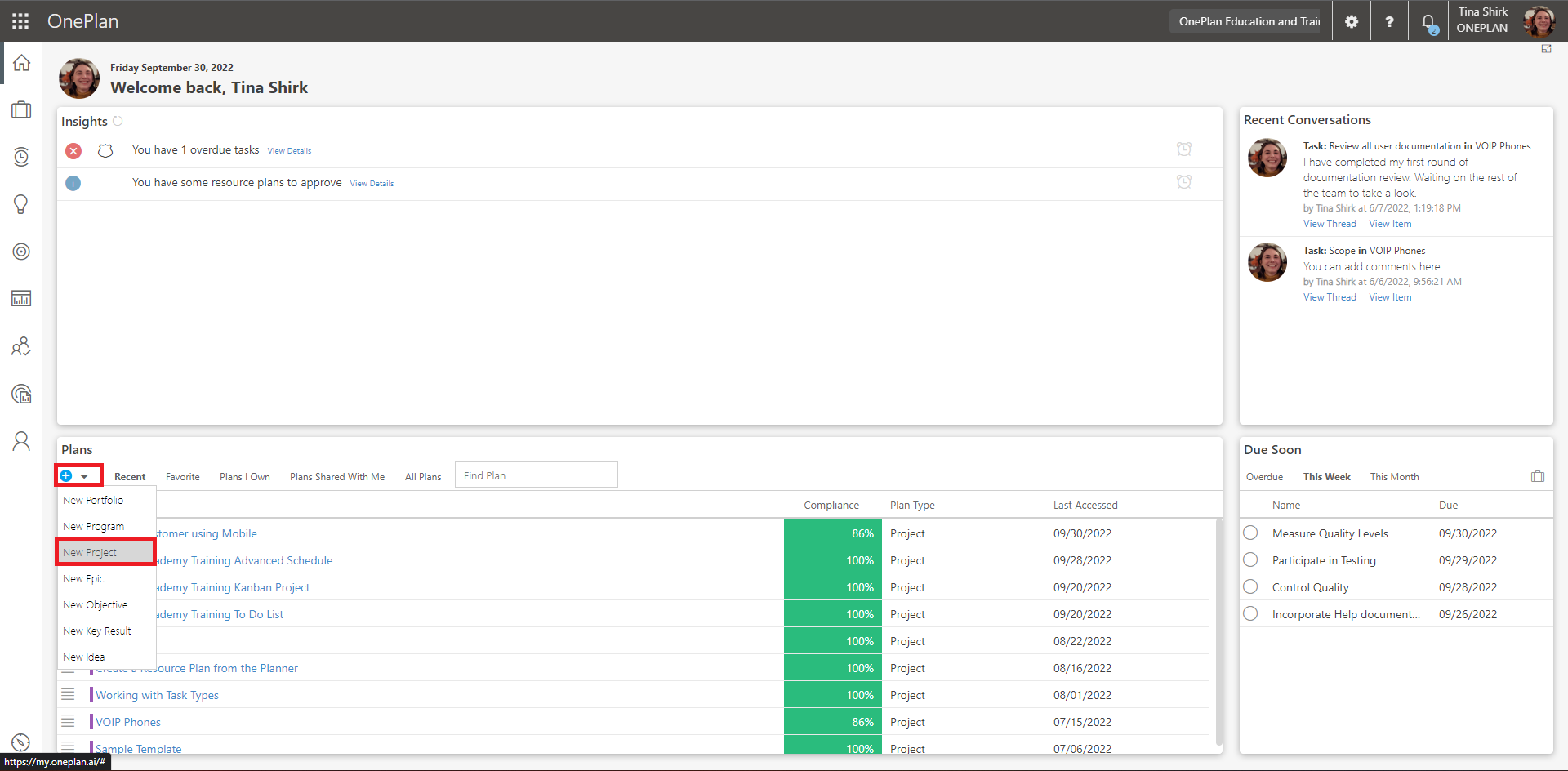1568x771 pixels.
Task: Switch to the Recent plans tab
Action: pos(130,477)
